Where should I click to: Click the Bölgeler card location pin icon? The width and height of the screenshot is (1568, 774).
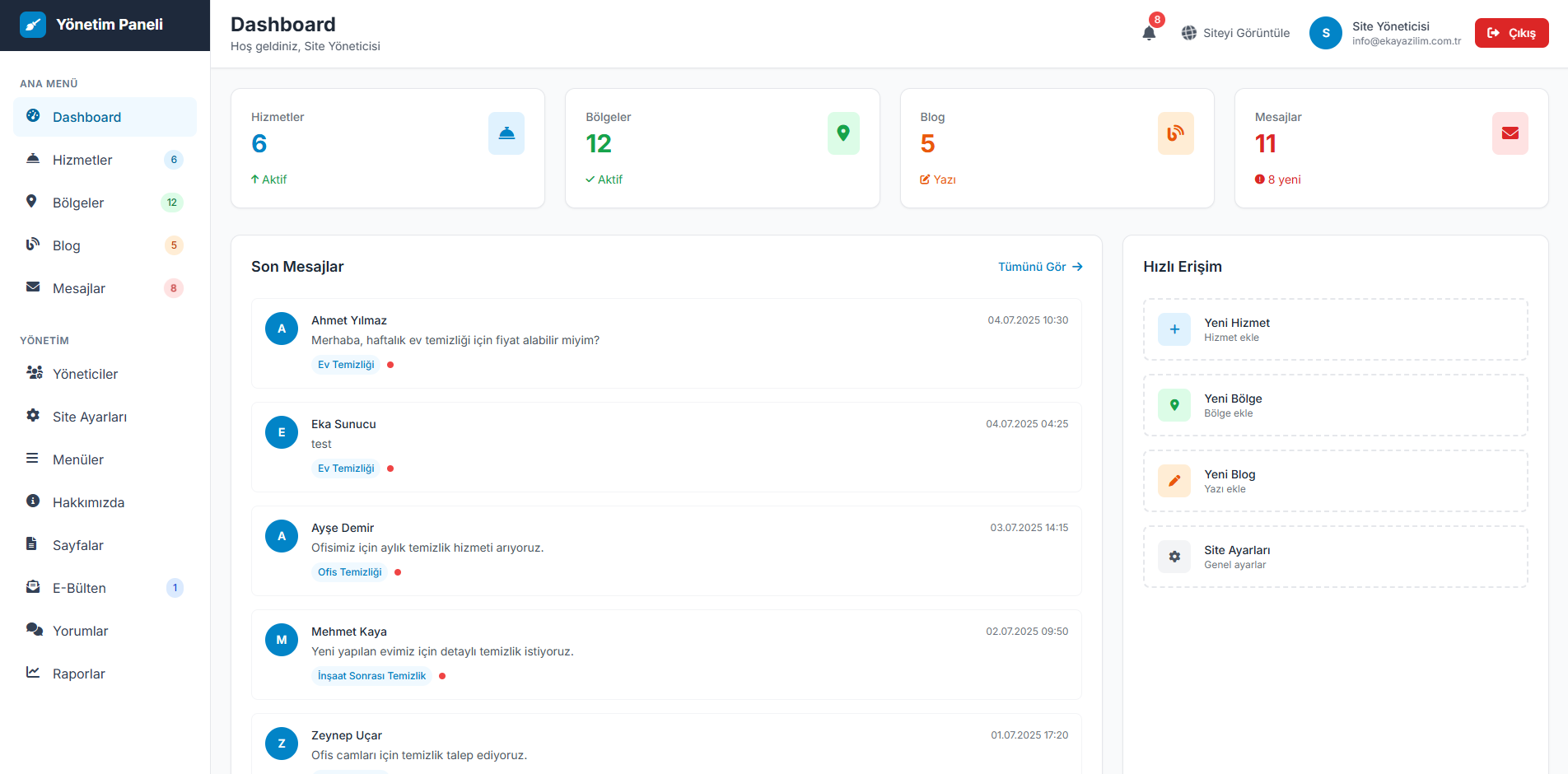click(842, 133)
